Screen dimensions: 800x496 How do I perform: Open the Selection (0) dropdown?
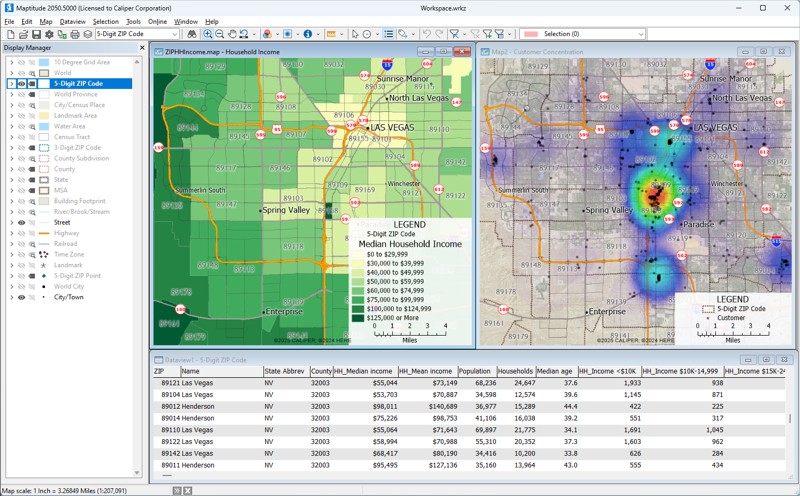(641, 34)
